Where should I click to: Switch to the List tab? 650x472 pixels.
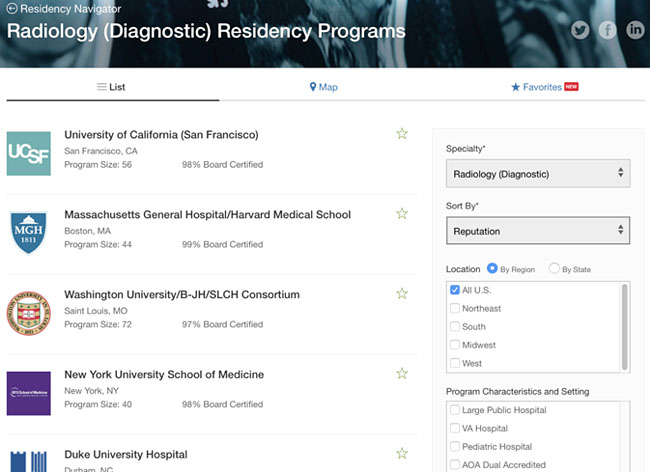pos(111,87)
